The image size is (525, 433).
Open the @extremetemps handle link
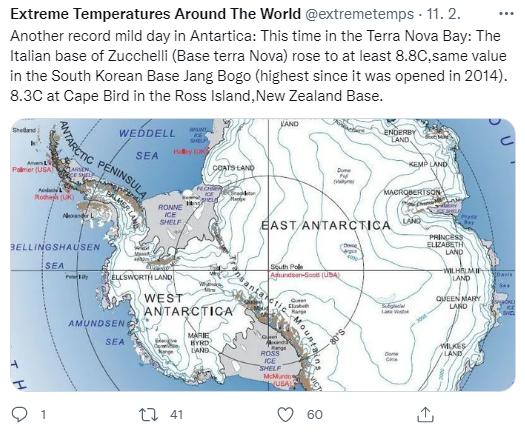360,14
